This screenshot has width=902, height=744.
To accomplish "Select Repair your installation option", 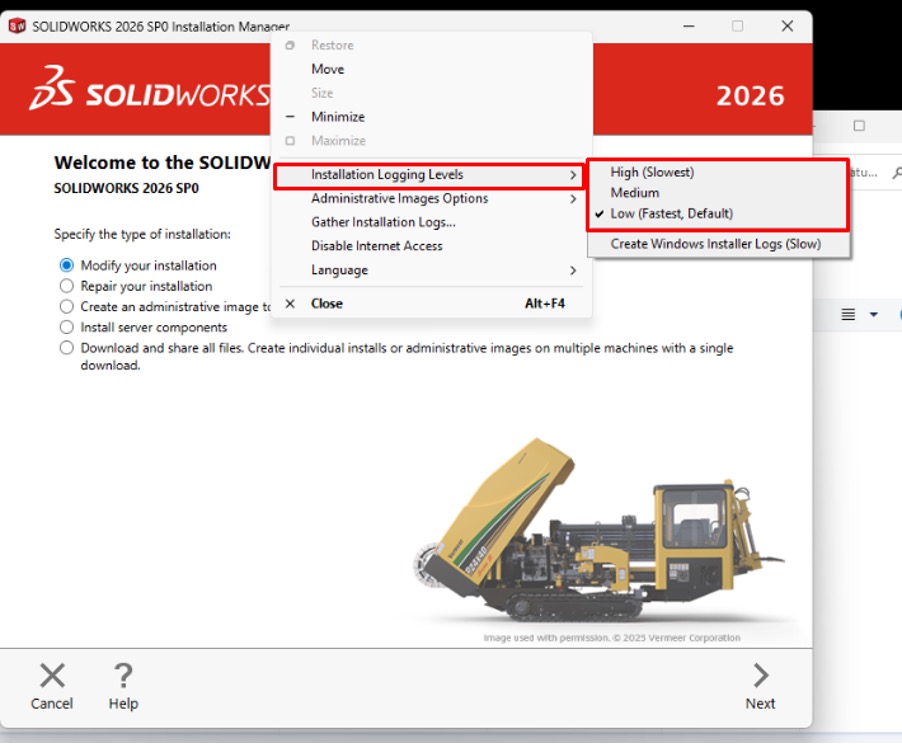I will coord(67,286).
